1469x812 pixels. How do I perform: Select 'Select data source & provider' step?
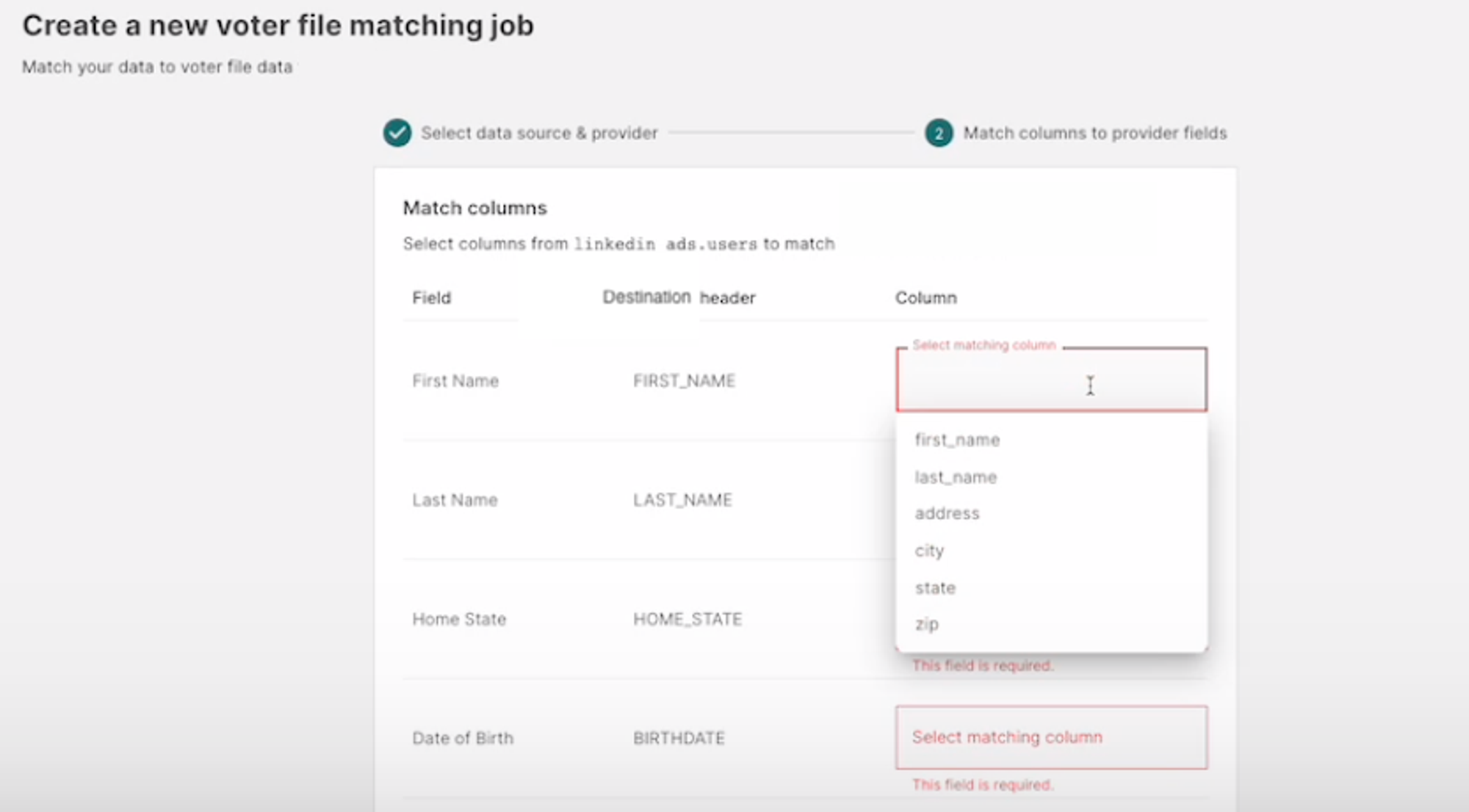pos(539,133)
